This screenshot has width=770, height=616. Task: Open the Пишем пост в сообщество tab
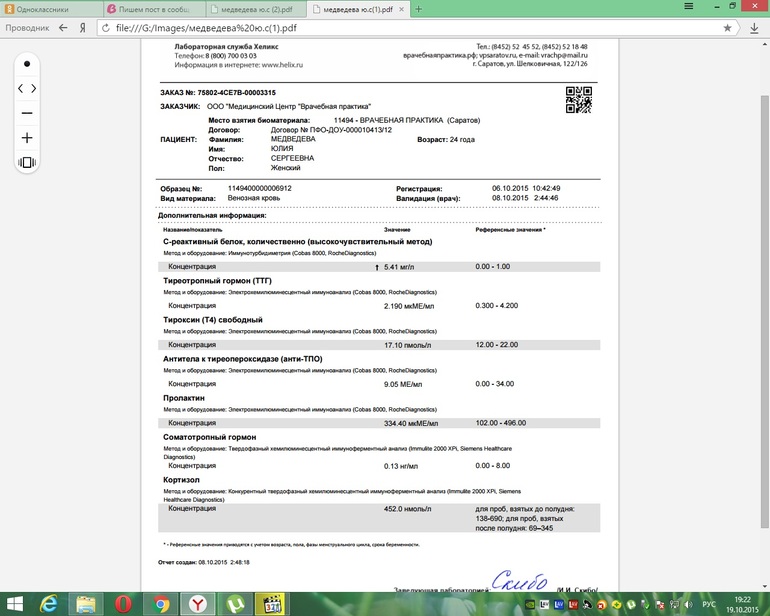[x=150, y=8]
